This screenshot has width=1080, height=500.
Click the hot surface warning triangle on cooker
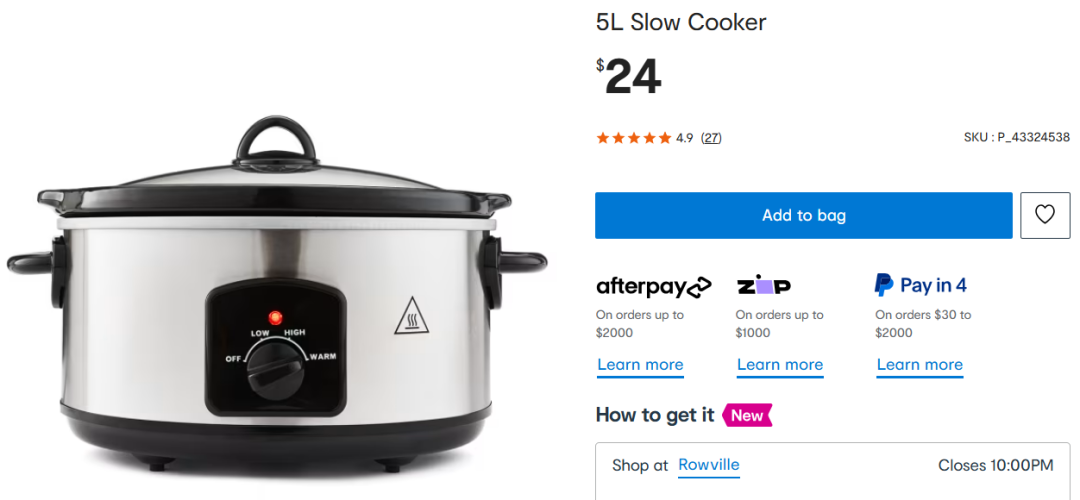click(x=412, y=316)
